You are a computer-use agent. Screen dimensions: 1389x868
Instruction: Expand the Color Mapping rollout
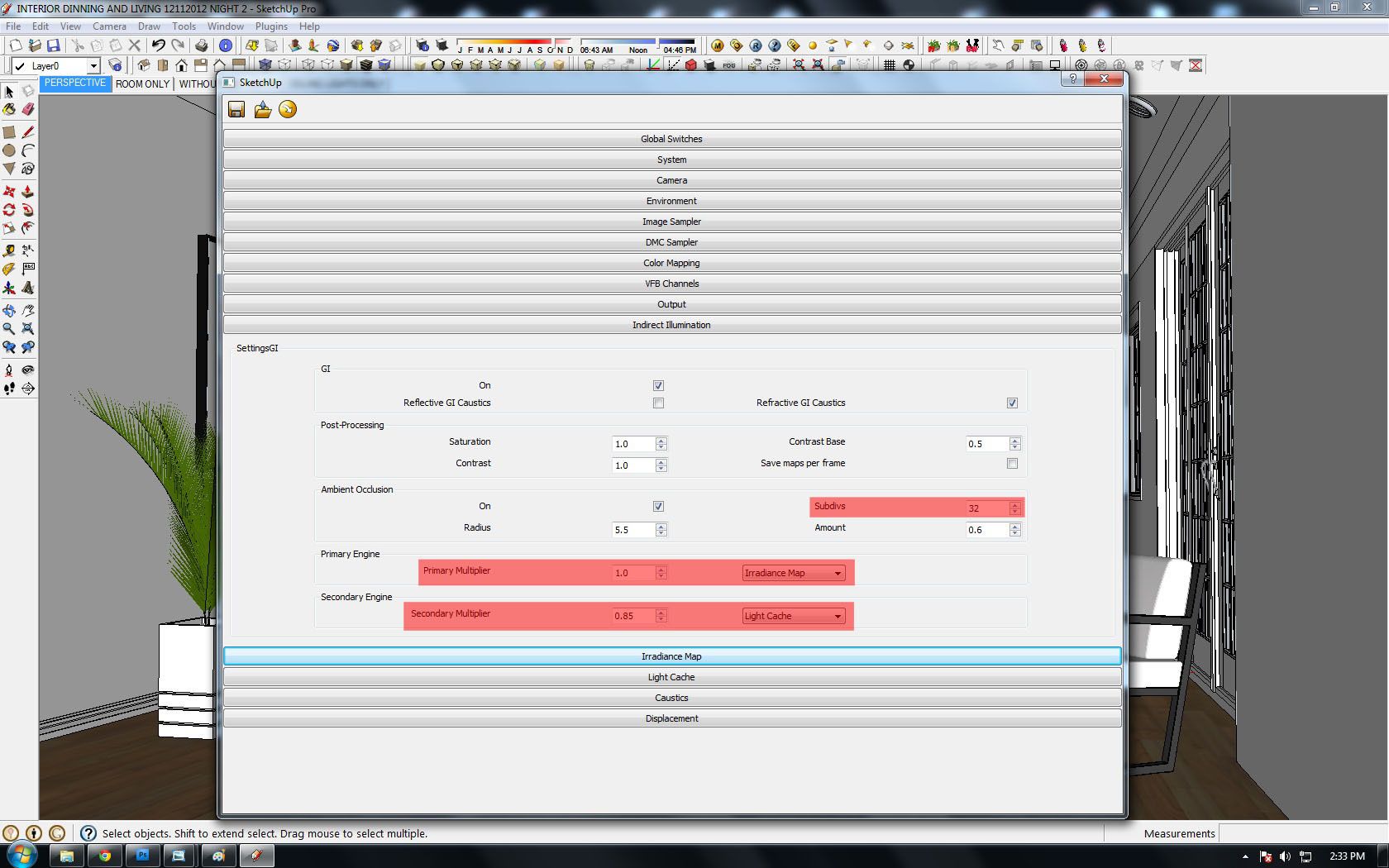[x=671, y=263]
